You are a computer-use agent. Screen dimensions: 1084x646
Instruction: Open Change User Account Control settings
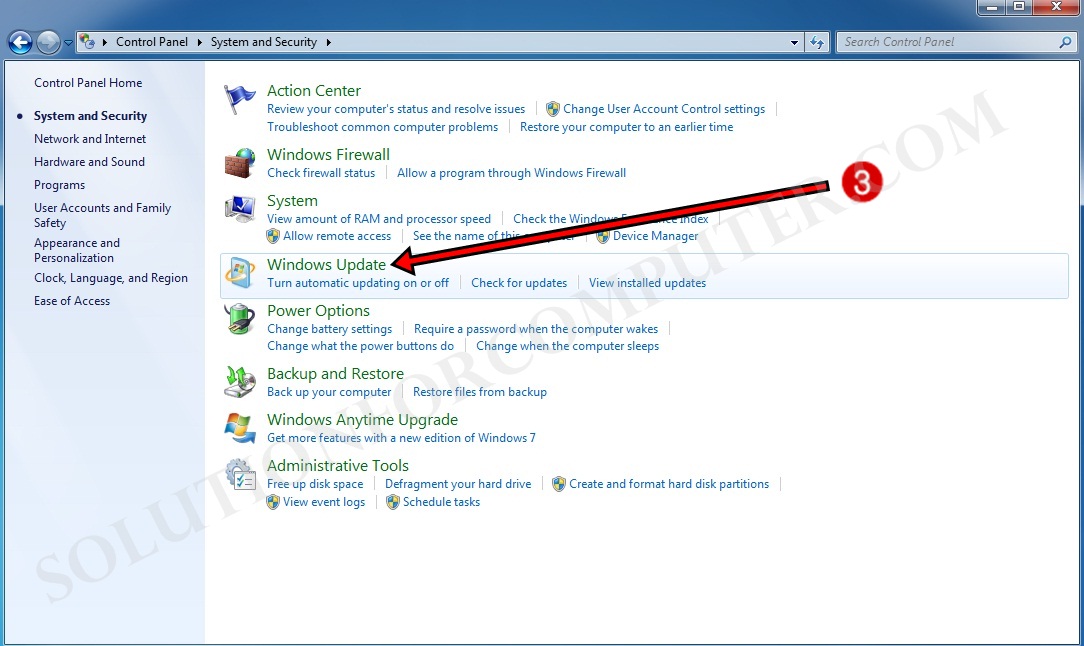[x=664, y=109]
